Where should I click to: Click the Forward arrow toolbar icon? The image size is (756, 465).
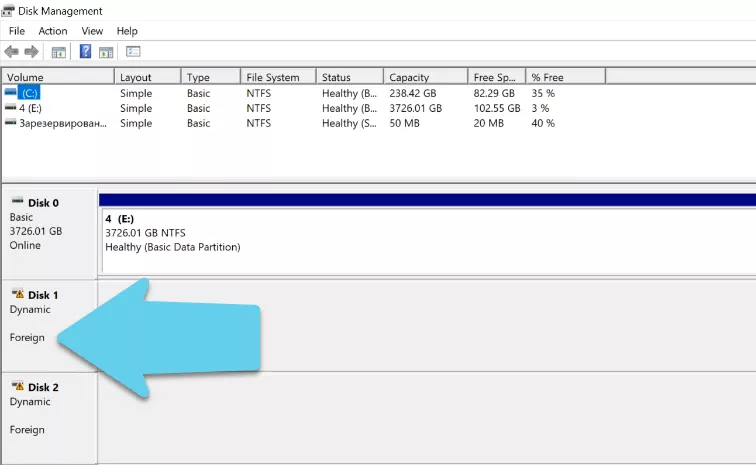[31, 51]
